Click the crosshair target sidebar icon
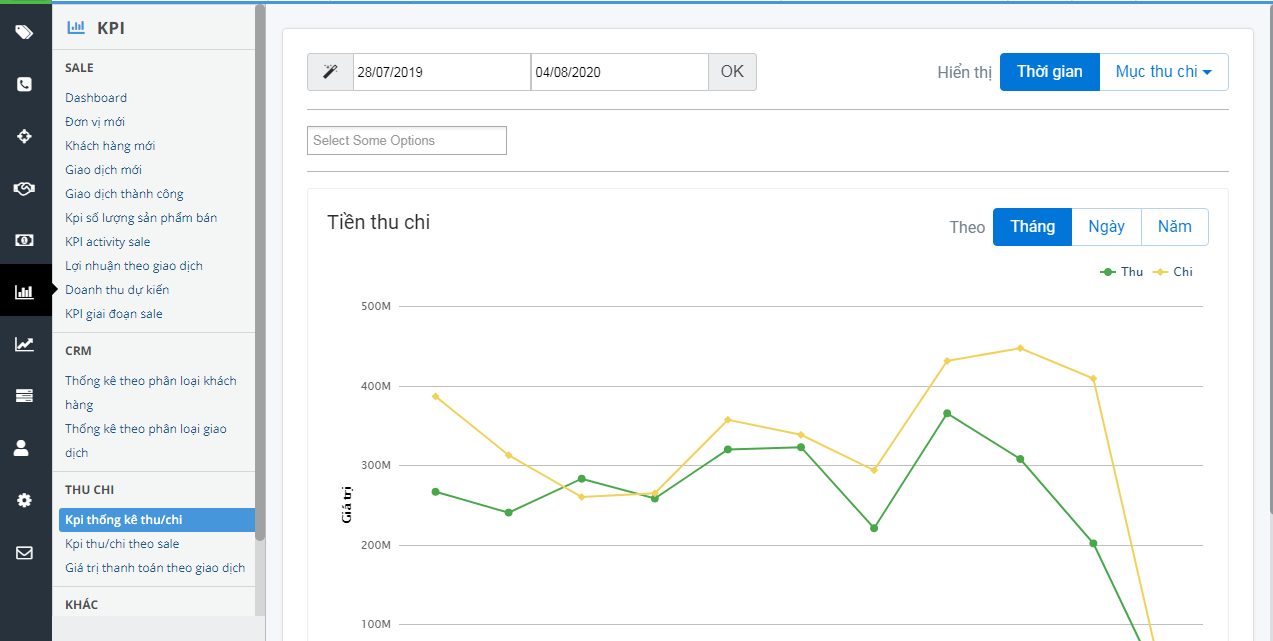The width and height of the screenshot is (1273, 641). pyautogui.click(x=25, y=136)
